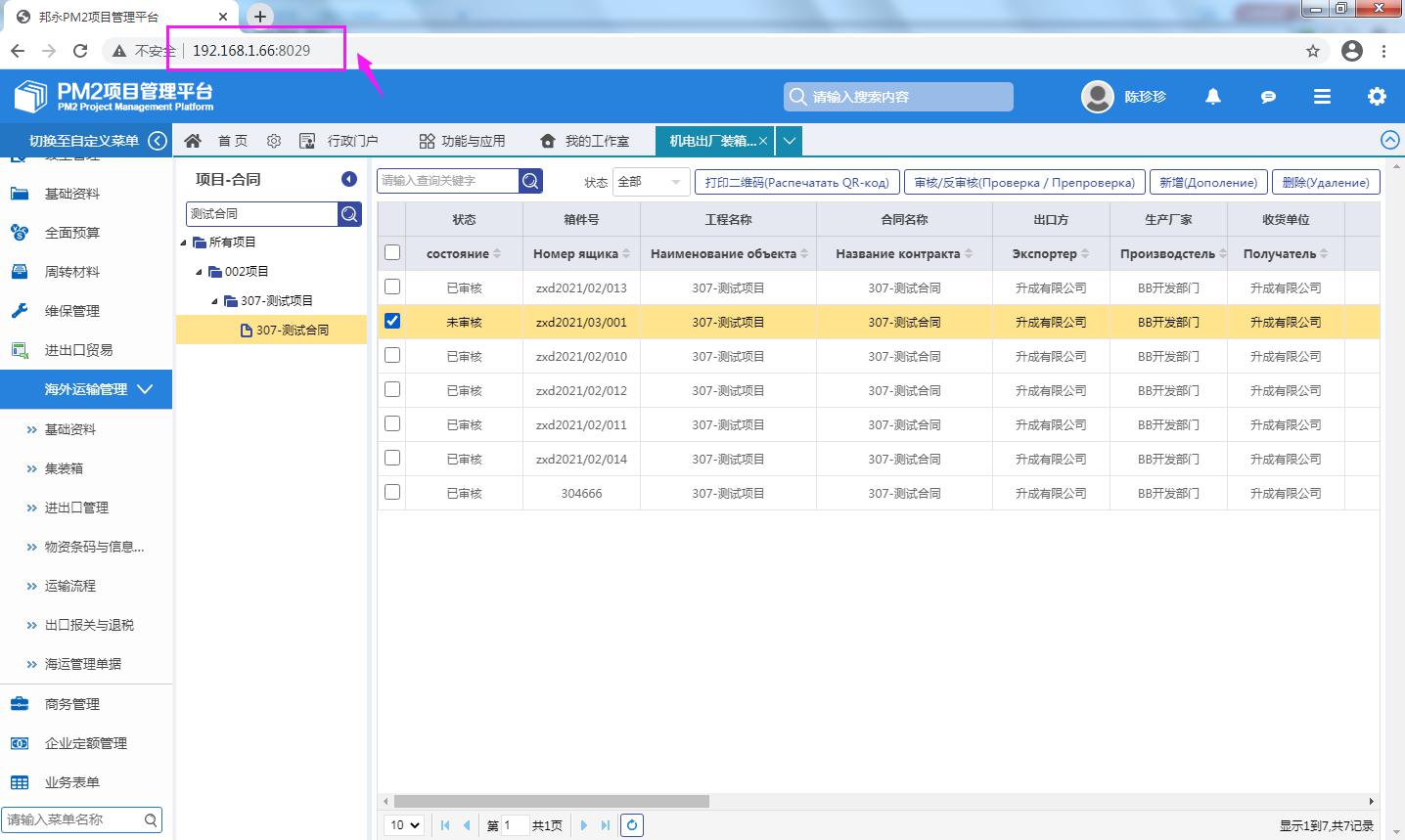Click the notification bell icon

click(x=1213, y=97)
